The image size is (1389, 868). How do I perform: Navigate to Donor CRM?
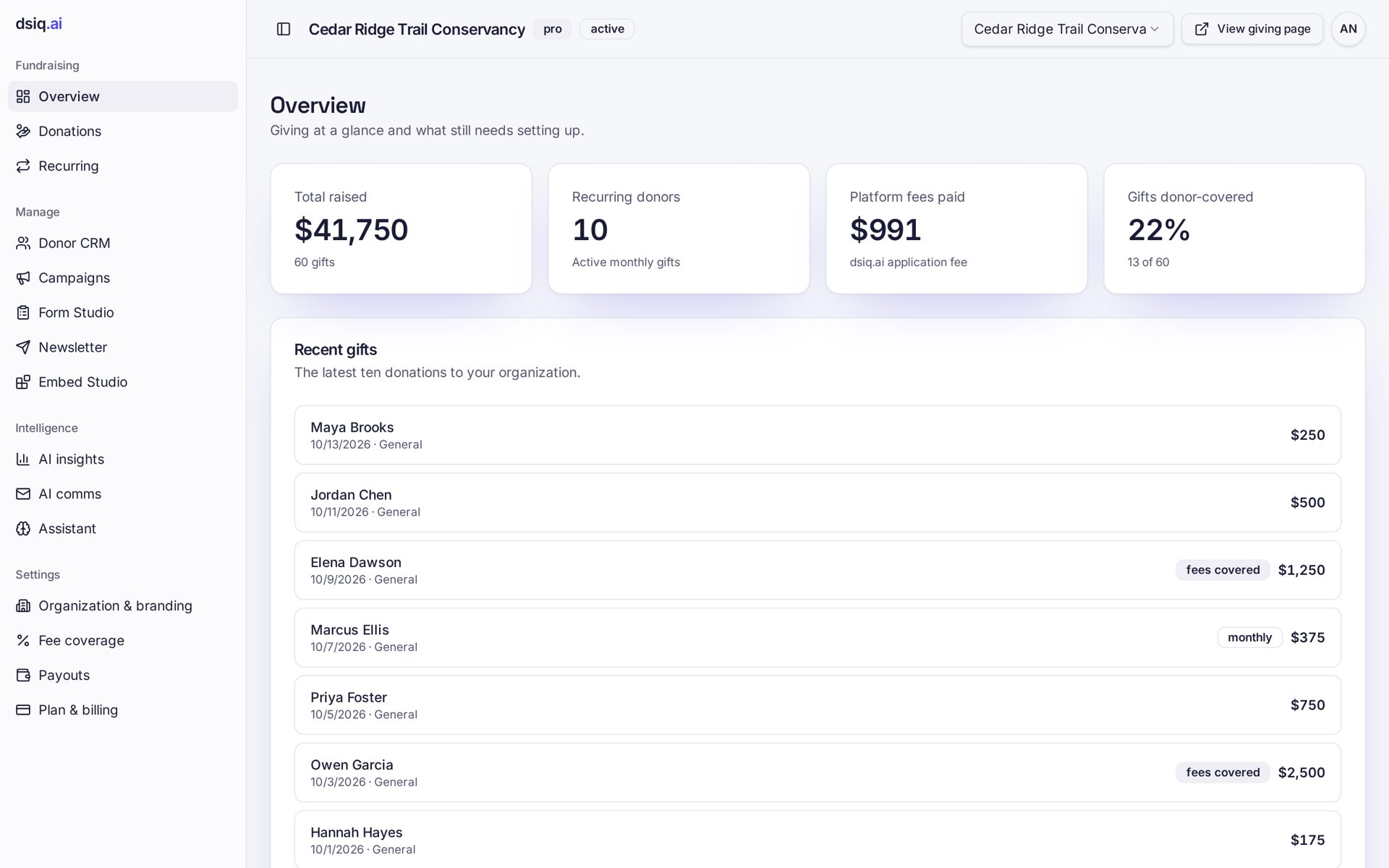point(123,243)
